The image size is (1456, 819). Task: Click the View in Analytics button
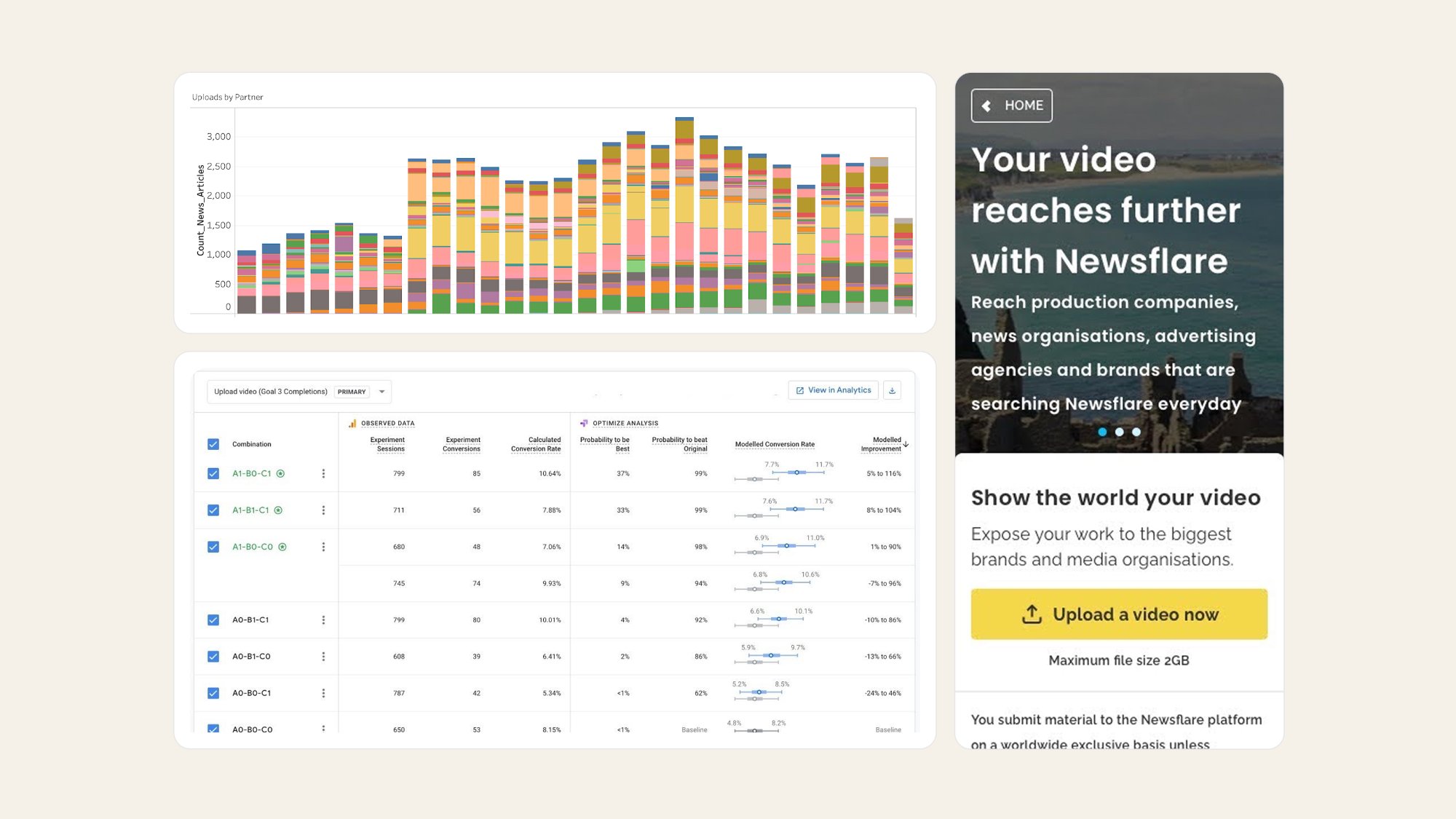tap(834, 389)
